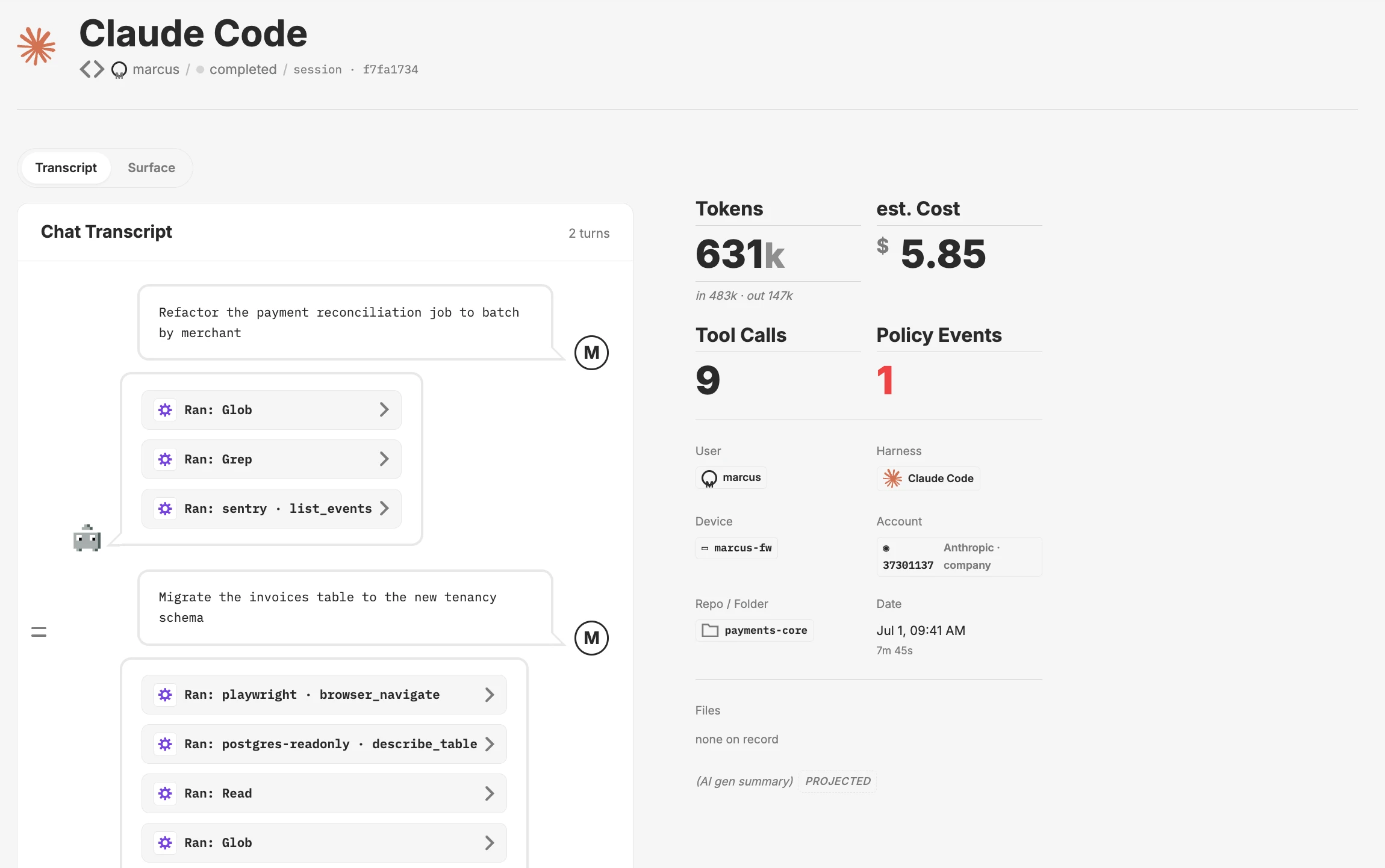Expand the playwright browser_navigate chevron
Viewport: 1385px width, 868px height.
click(x=490, y=695)
